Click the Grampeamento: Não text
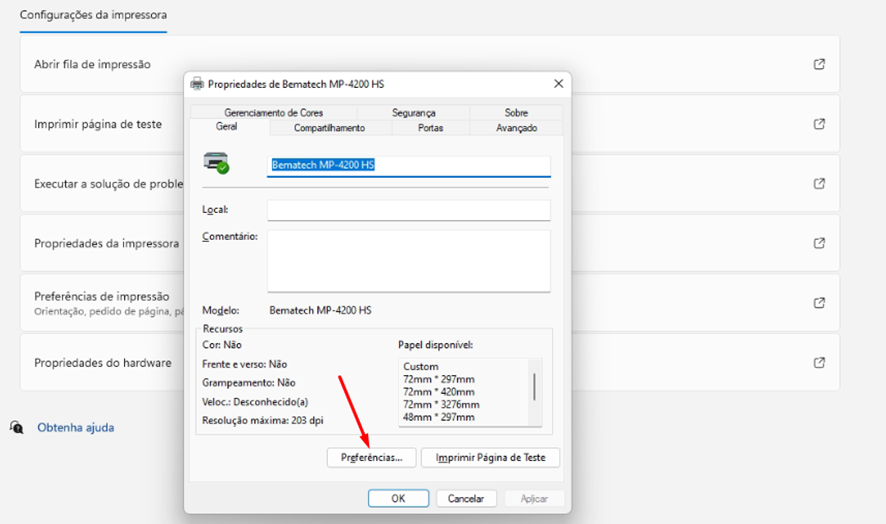This screenshot has width=886, height=524. pos(249,383)
